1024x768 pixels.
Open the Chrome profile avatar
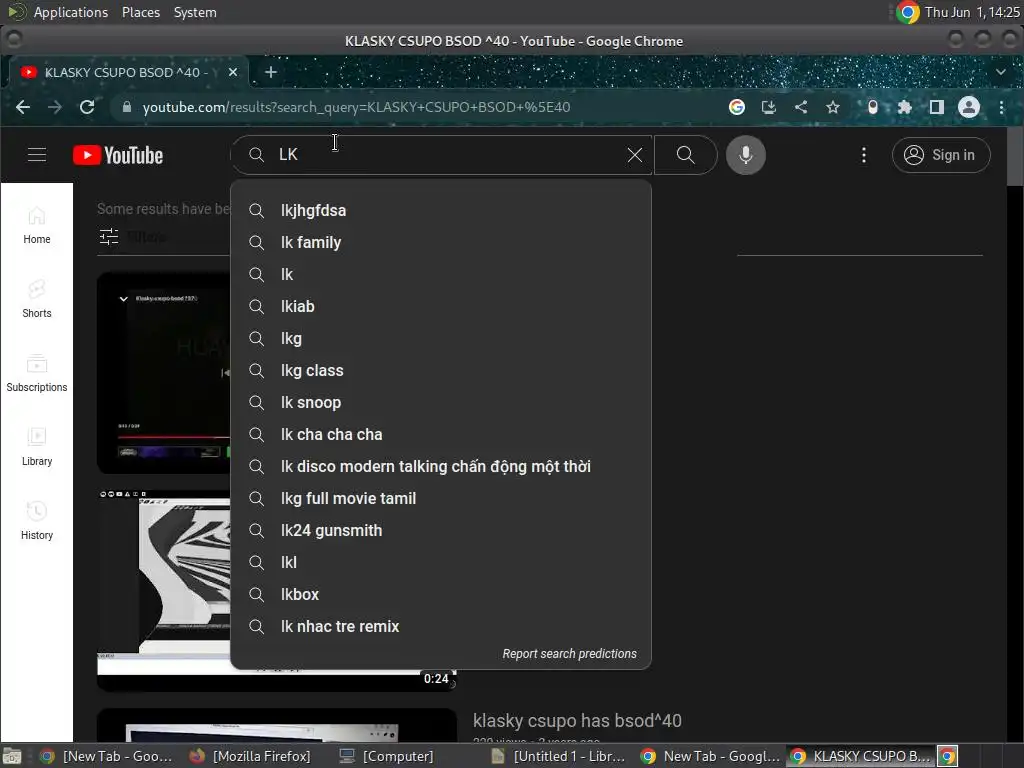(x=968, y=107)
